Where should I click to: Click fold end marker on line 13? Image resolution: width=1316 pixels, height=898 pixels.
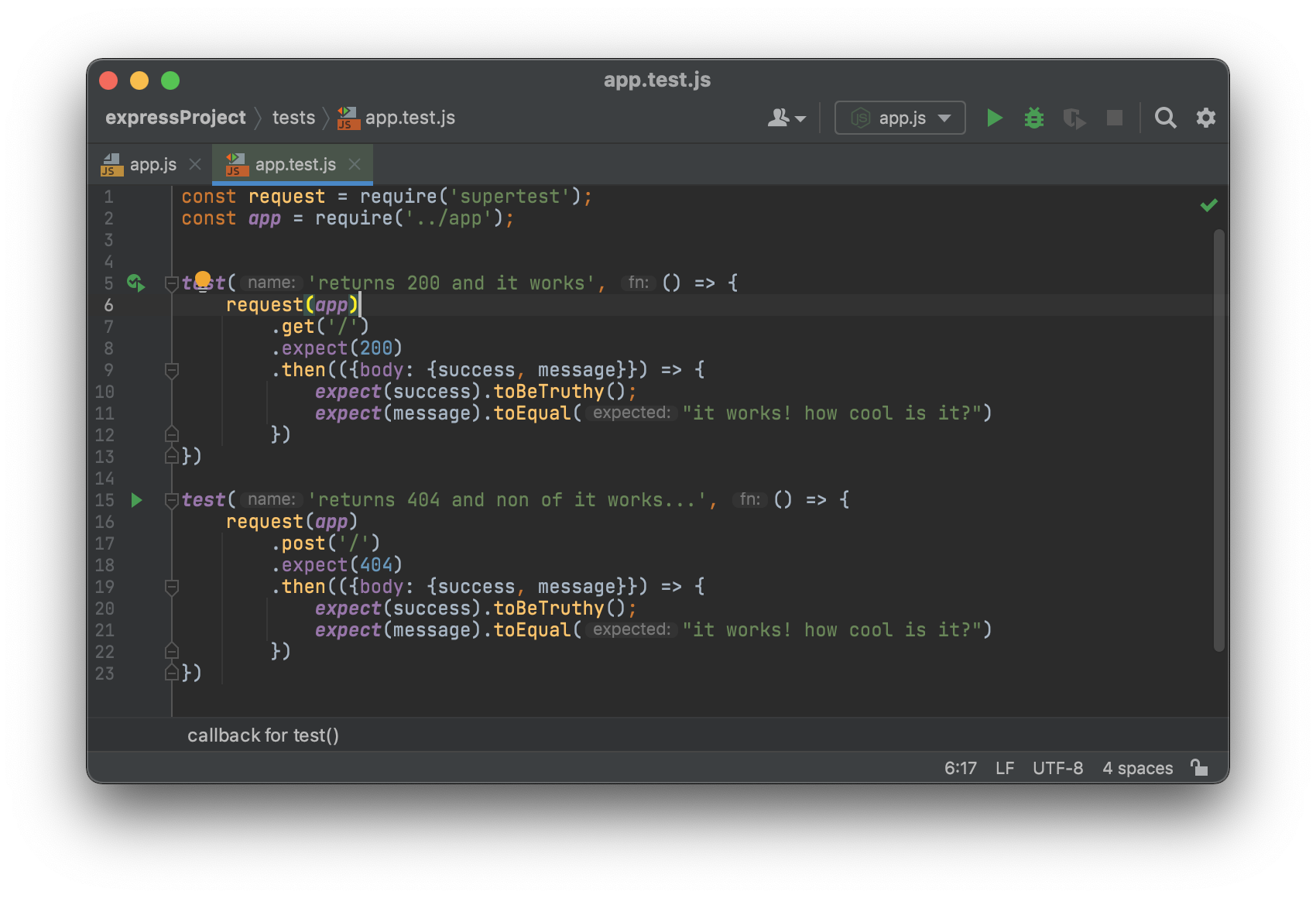[172, 456]
